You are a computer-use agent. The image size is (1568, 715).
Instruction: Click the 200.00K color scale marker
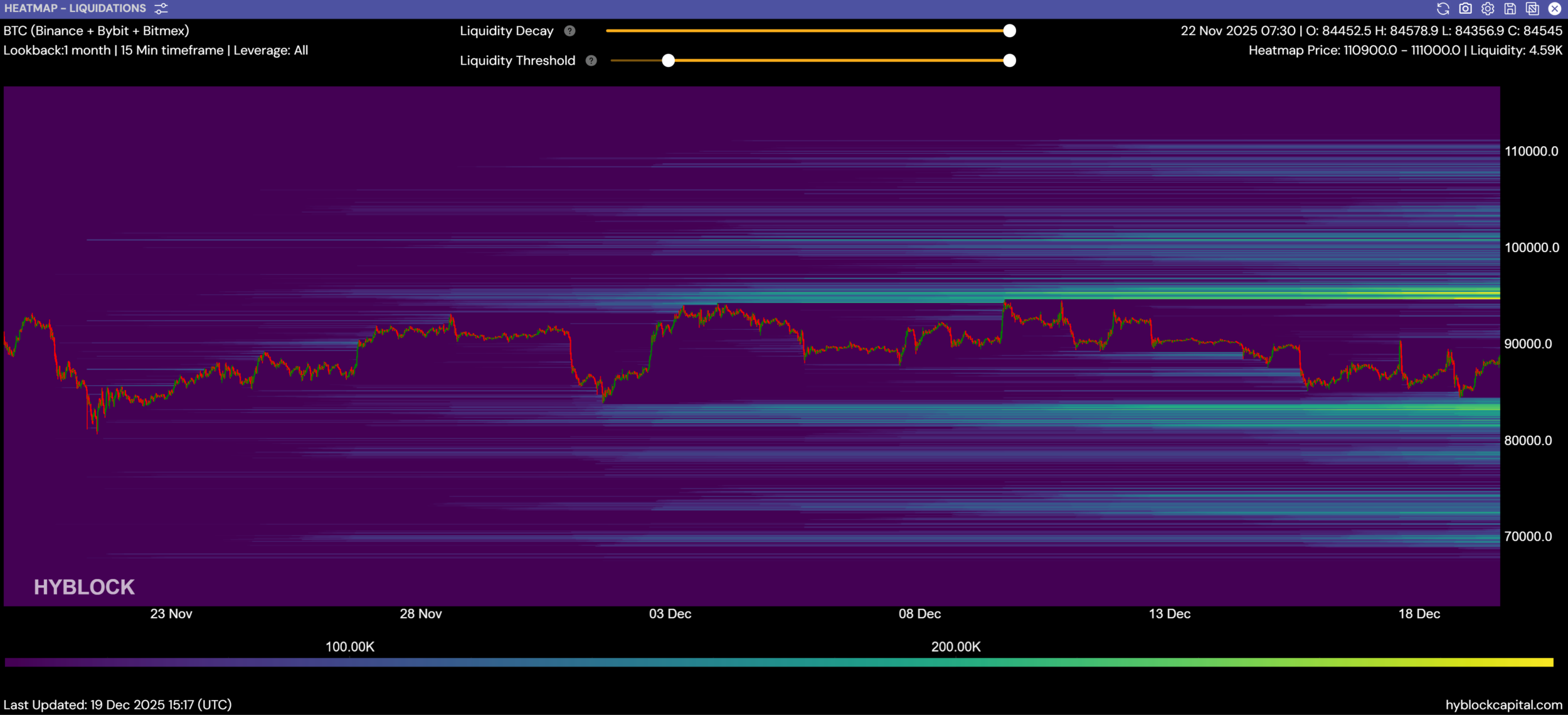[955, 647]
